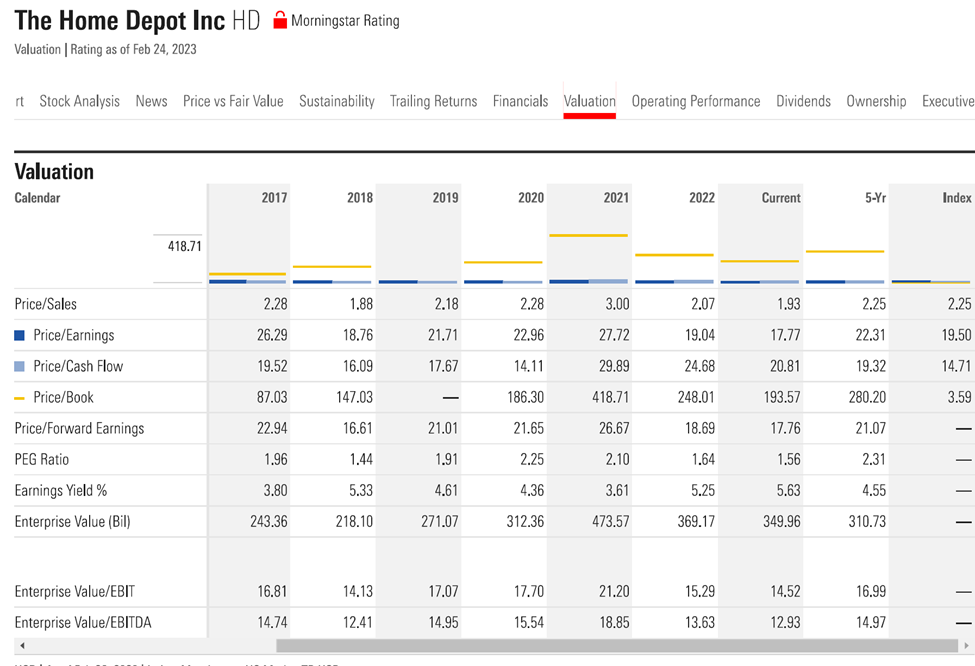Switch to the Dividends tab
This screenshot has width=975, height=666.
pos(803,101)
